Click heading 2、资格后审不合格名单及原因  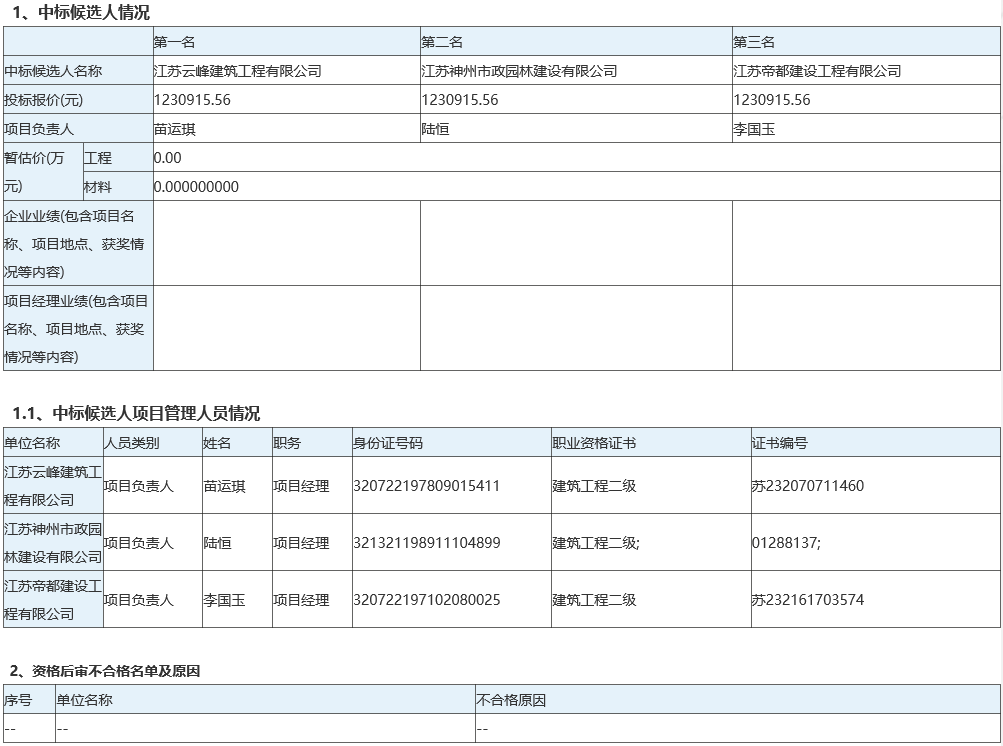pyautogui.click(x=105, y=671)
